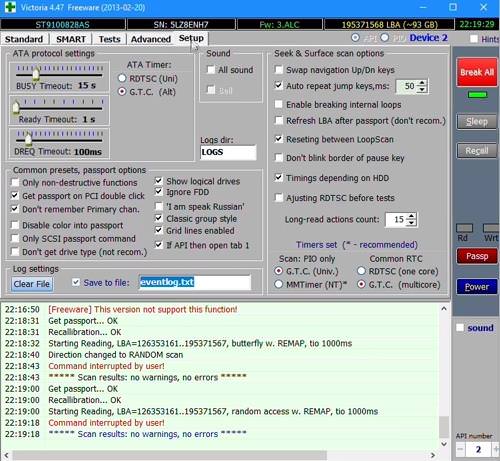
Task: Decrease Long-read actions count
Action: click(412, 223)
